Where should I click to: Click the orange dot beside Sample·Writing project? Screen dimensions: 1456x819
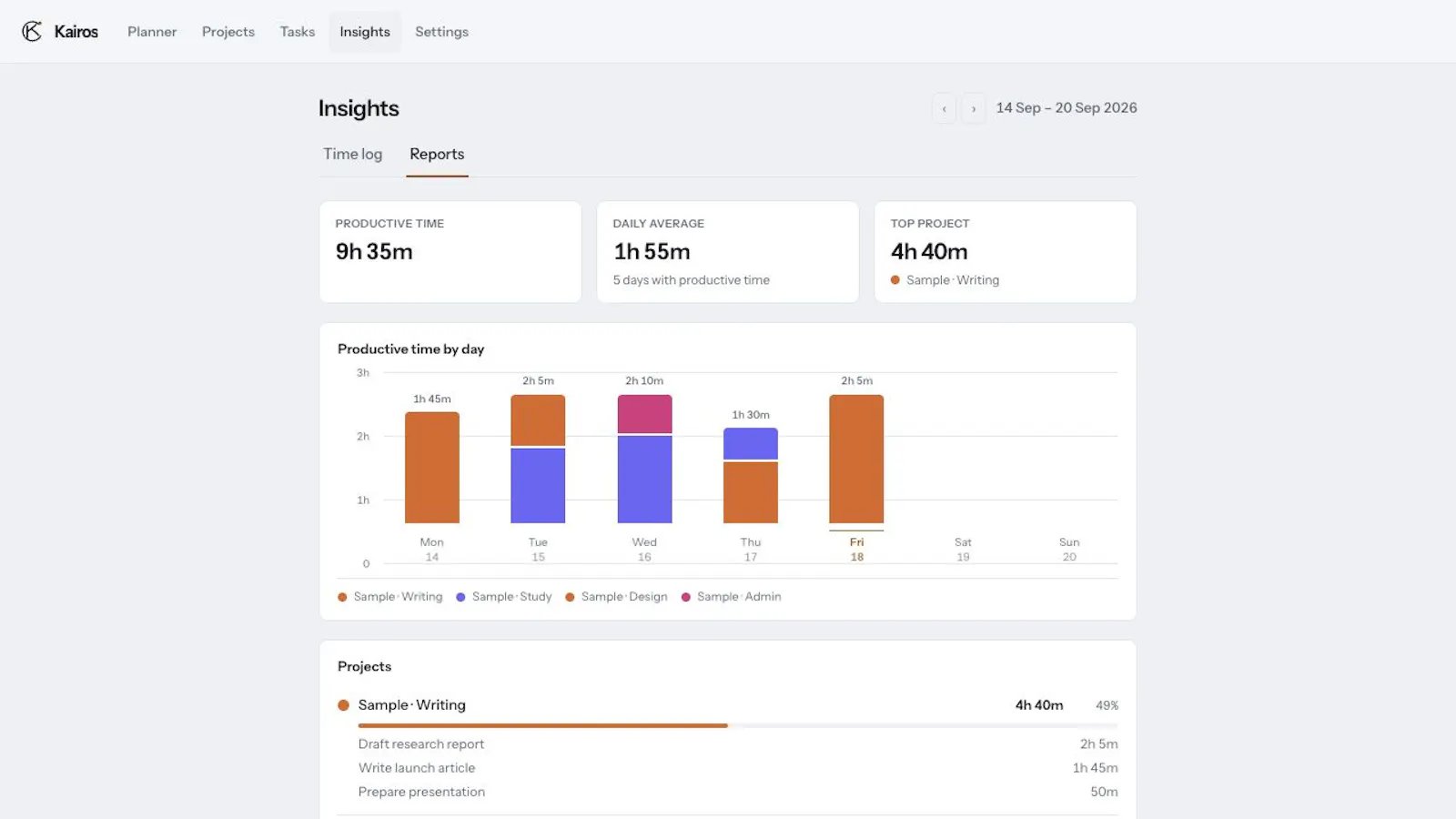[x=344, y=705]
